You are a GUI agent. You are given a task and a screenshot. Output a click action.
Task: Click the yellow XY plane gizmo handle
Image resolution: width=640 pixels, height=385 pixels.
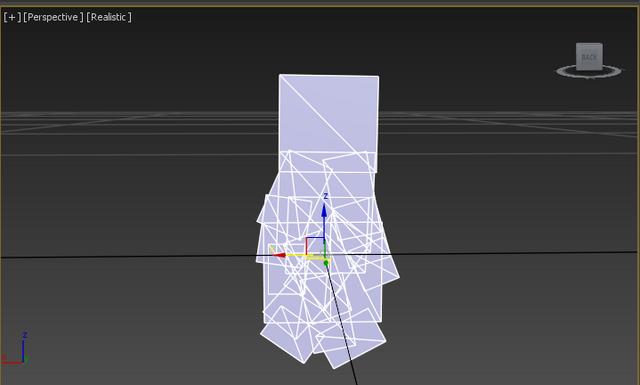point(316,256)
